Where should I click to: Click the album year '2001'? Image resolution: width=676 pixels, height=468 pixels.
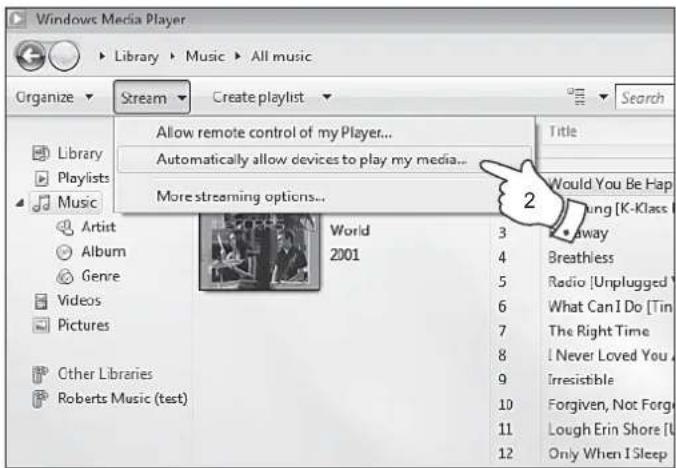click(x=344, y=255)
